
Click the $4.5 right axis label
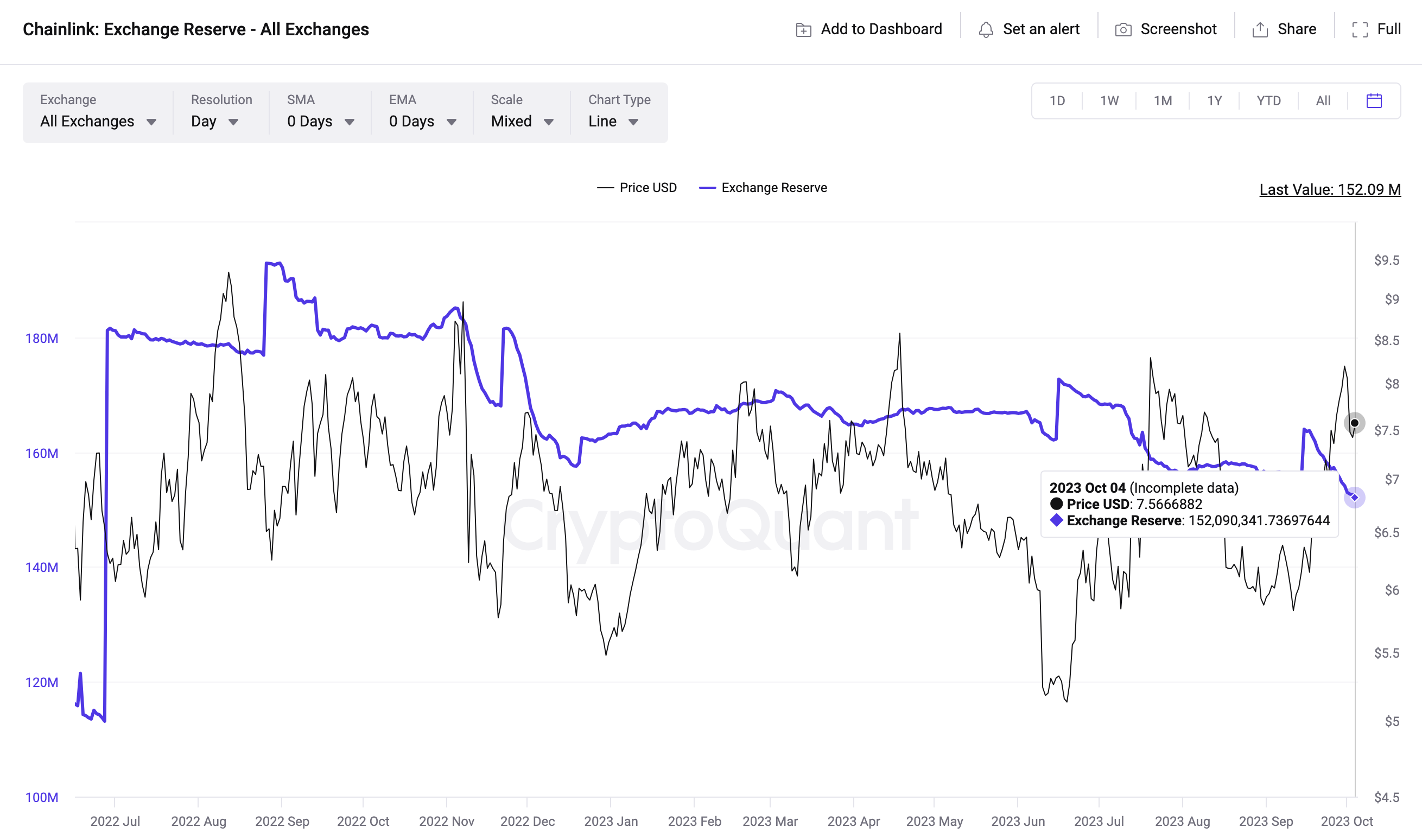click(1386, 798)
